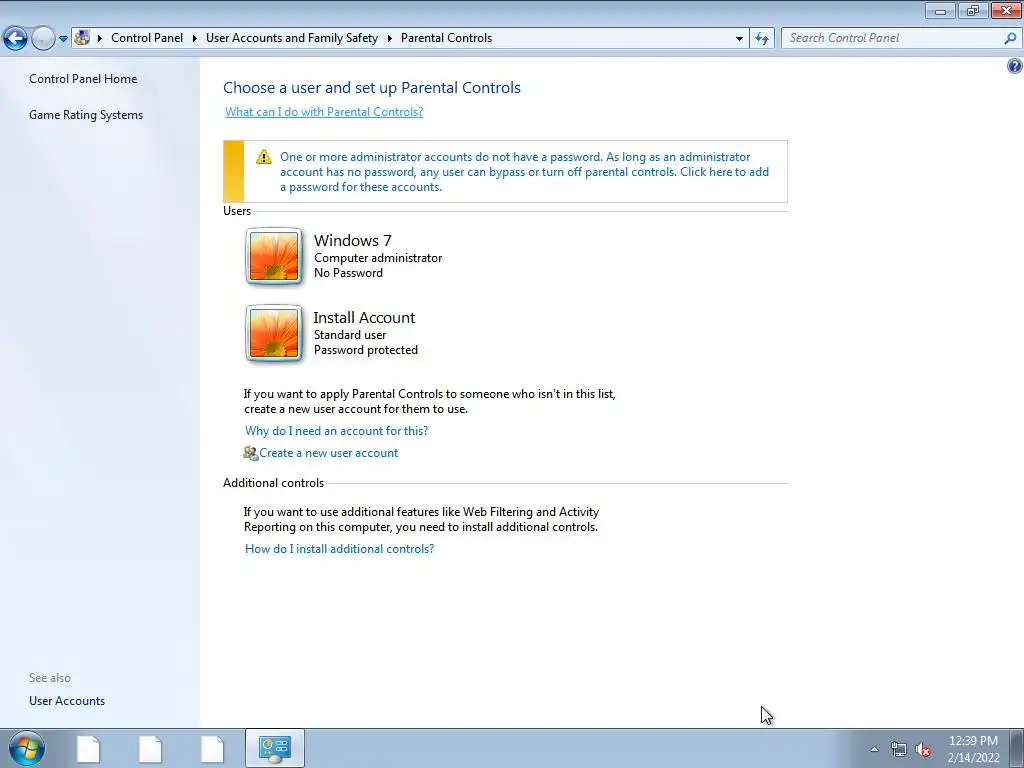Screen dimensions: 1024x768
Task: Click the Control Panel taskbar button
Action: (274, 748)
